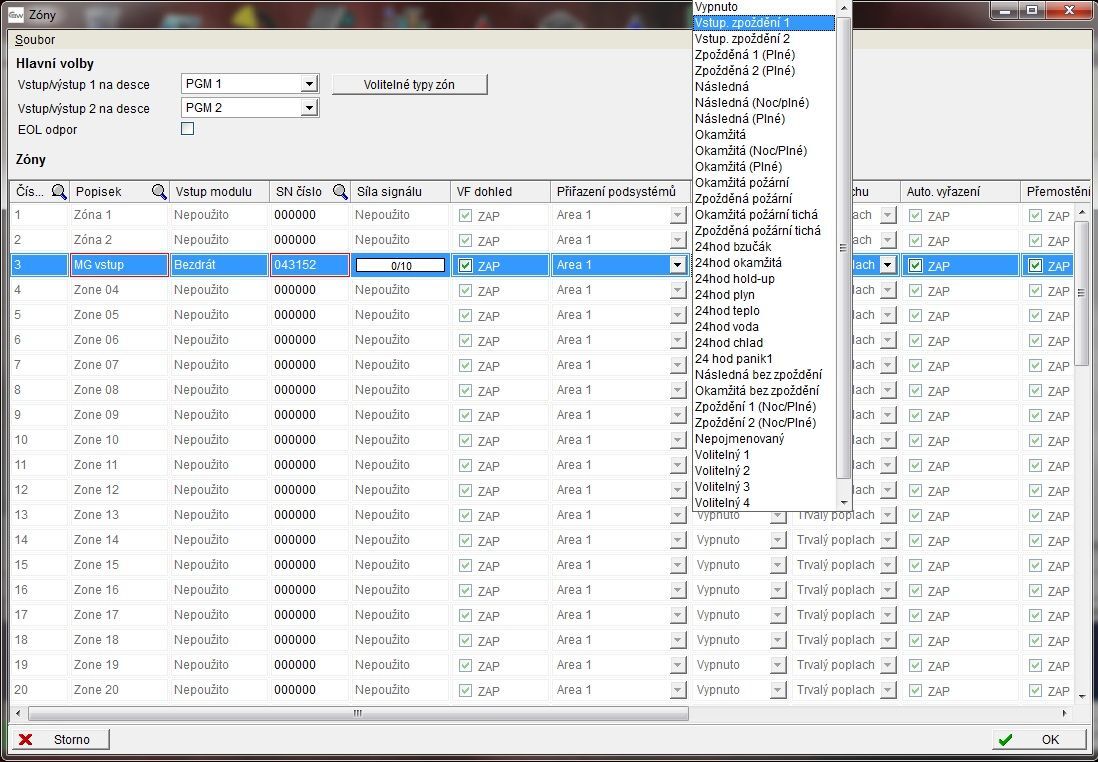Image resolution: width=1098 pixels, height=762 pixels.
Task: Click the red X Storno icon
Action: click(26, 740)
